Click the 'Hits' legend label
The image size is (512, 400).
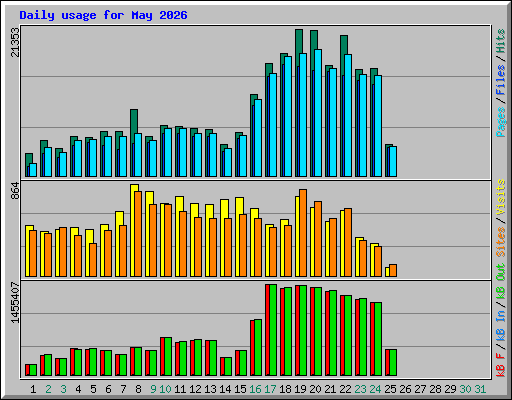(500, 41)
